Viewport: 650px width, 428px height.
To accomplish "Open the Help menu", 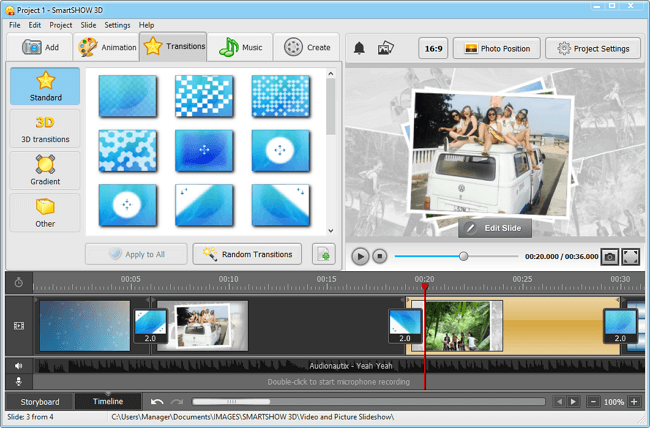I will tap(146, 25).
